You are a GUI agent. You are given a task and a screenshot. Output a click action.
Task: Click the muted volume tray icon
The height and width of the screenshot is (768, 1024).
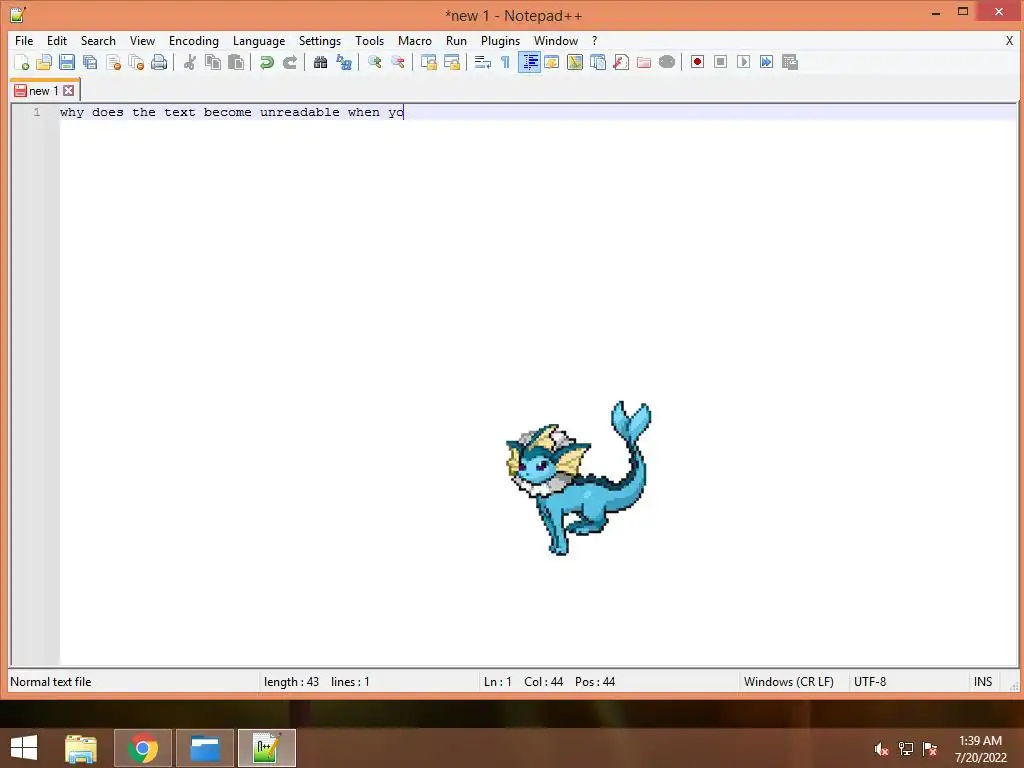coord(882,749)
